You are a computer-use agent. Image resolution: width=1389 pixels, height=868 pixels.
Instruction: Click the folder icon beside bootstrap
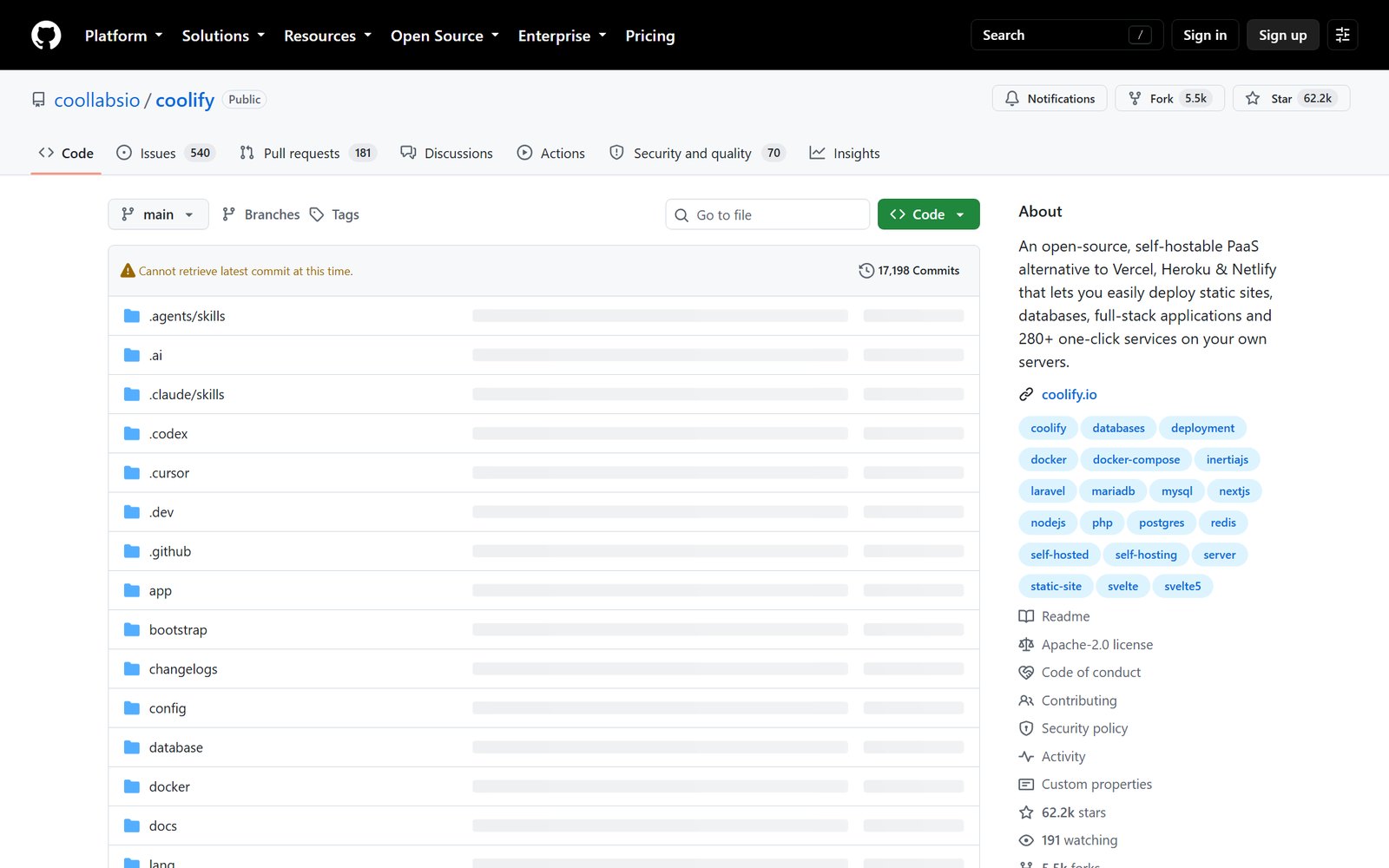(132, 629)
